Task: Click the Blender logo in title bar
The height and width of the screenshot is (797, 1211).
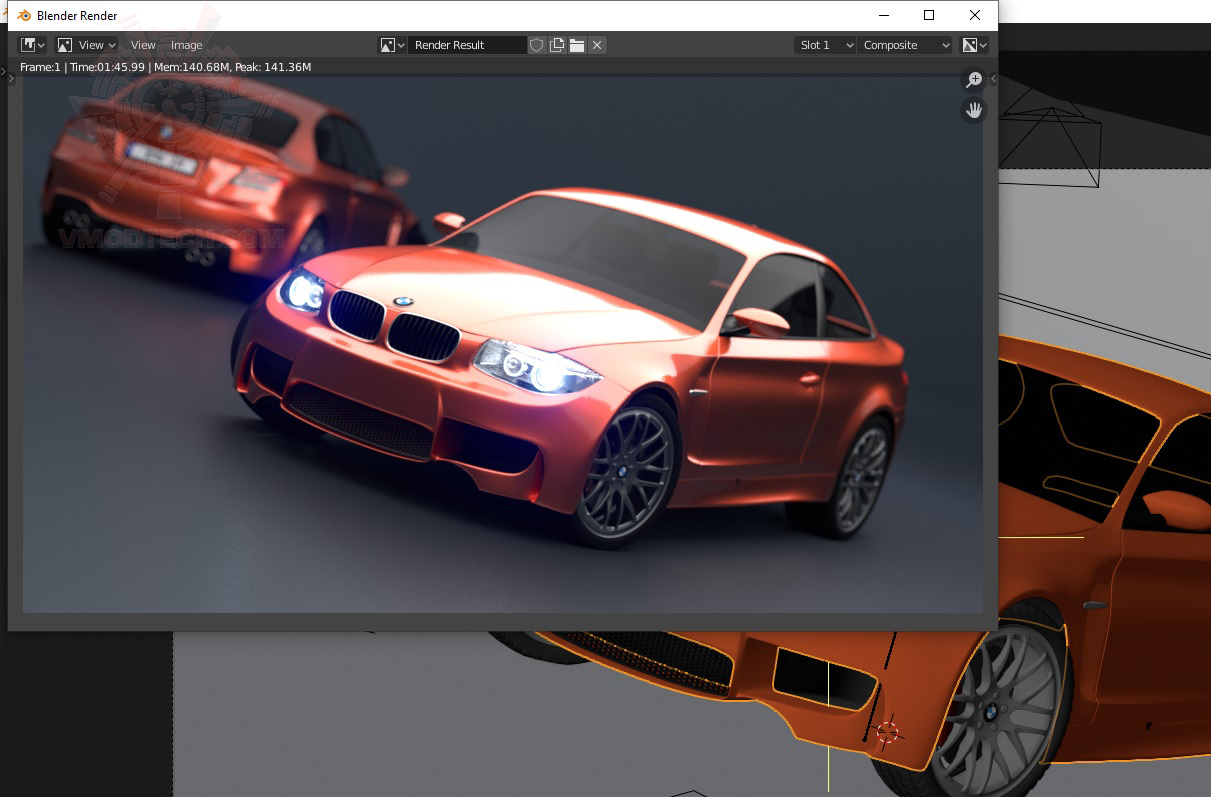Action: tap(24, 15)
